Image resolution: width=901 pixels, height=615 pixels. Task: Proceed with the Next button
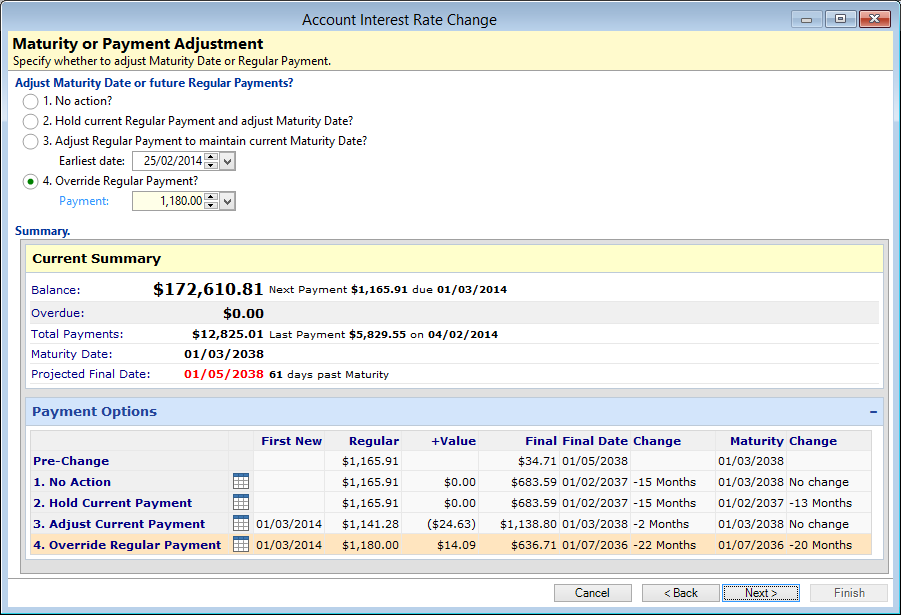tap(761, 593)
